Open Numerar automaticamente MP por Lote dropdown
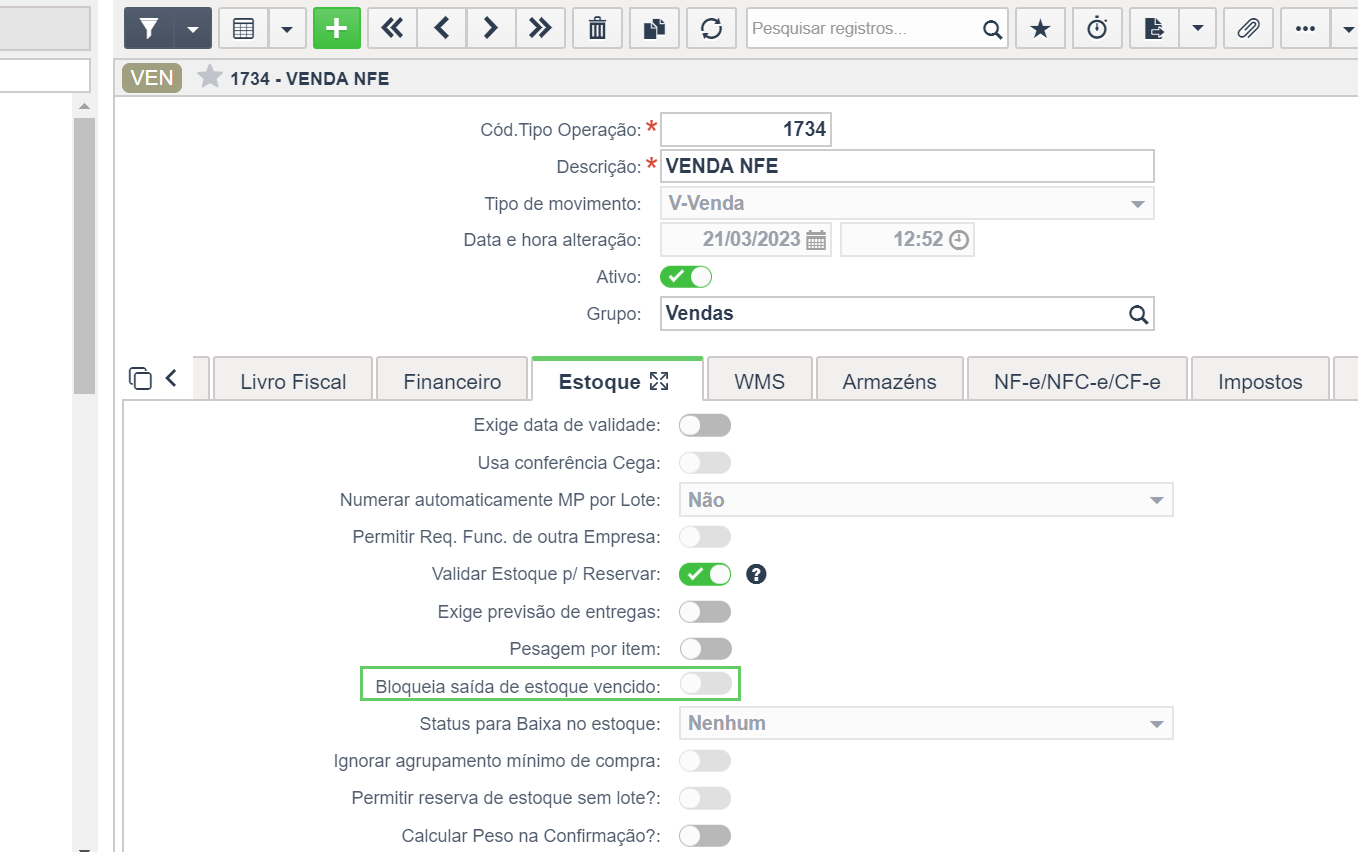This screenshot has width=1358, height=852. tap(926, 500)
